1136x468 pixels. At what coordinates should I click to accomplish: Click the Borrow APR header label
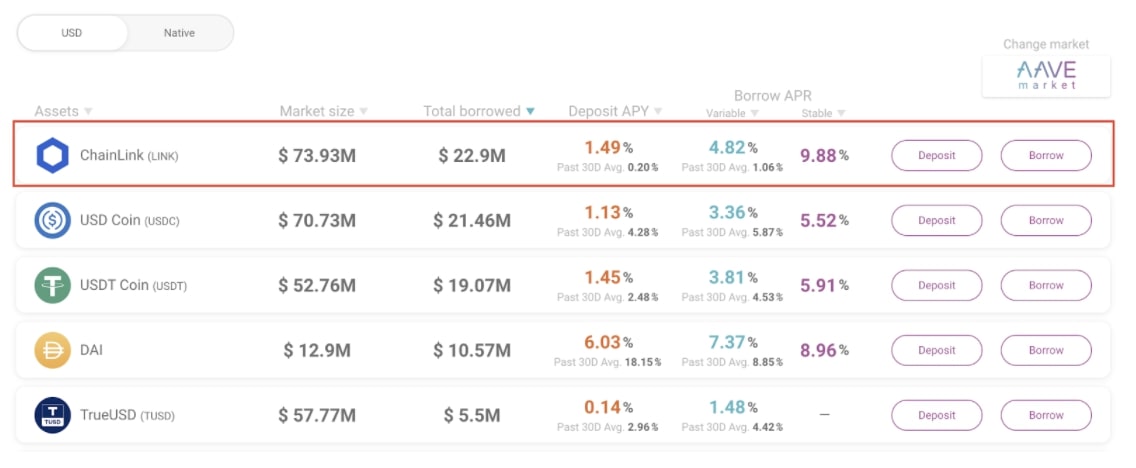click(x=773, y=95)
